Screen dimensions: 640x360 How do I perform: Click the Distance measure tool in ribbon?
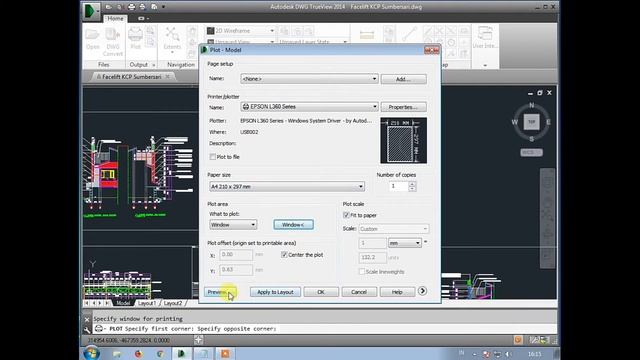(367, 36)
